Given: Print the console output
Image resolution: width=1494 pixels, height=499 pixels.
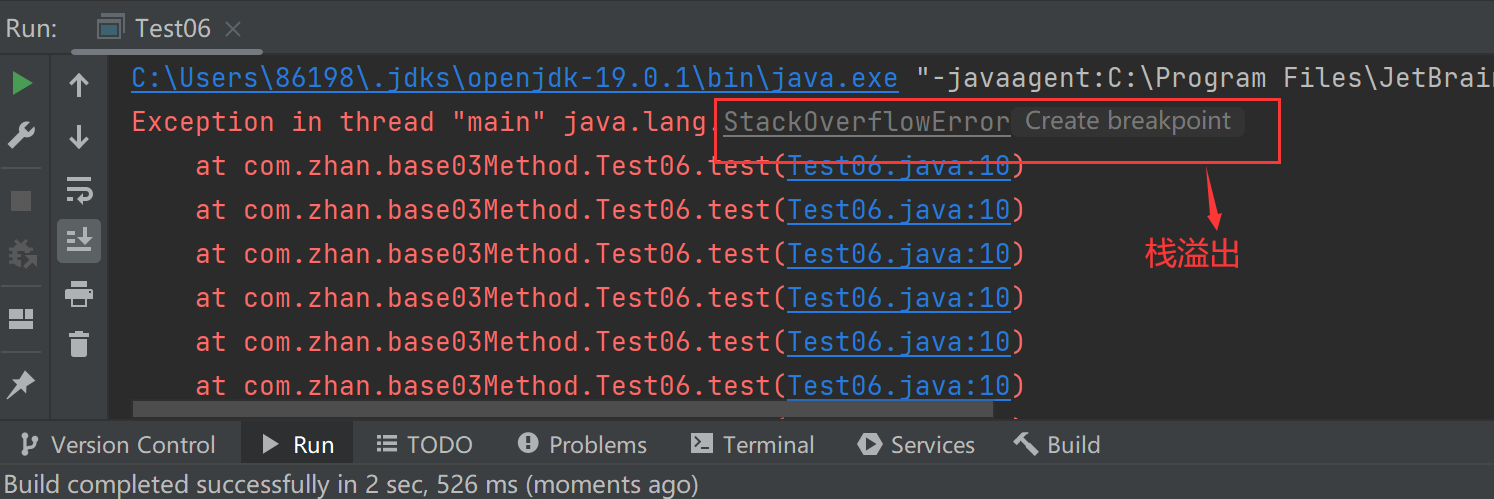Looking at the screenshot, I should pyautogui.click(x=79, y=294).
